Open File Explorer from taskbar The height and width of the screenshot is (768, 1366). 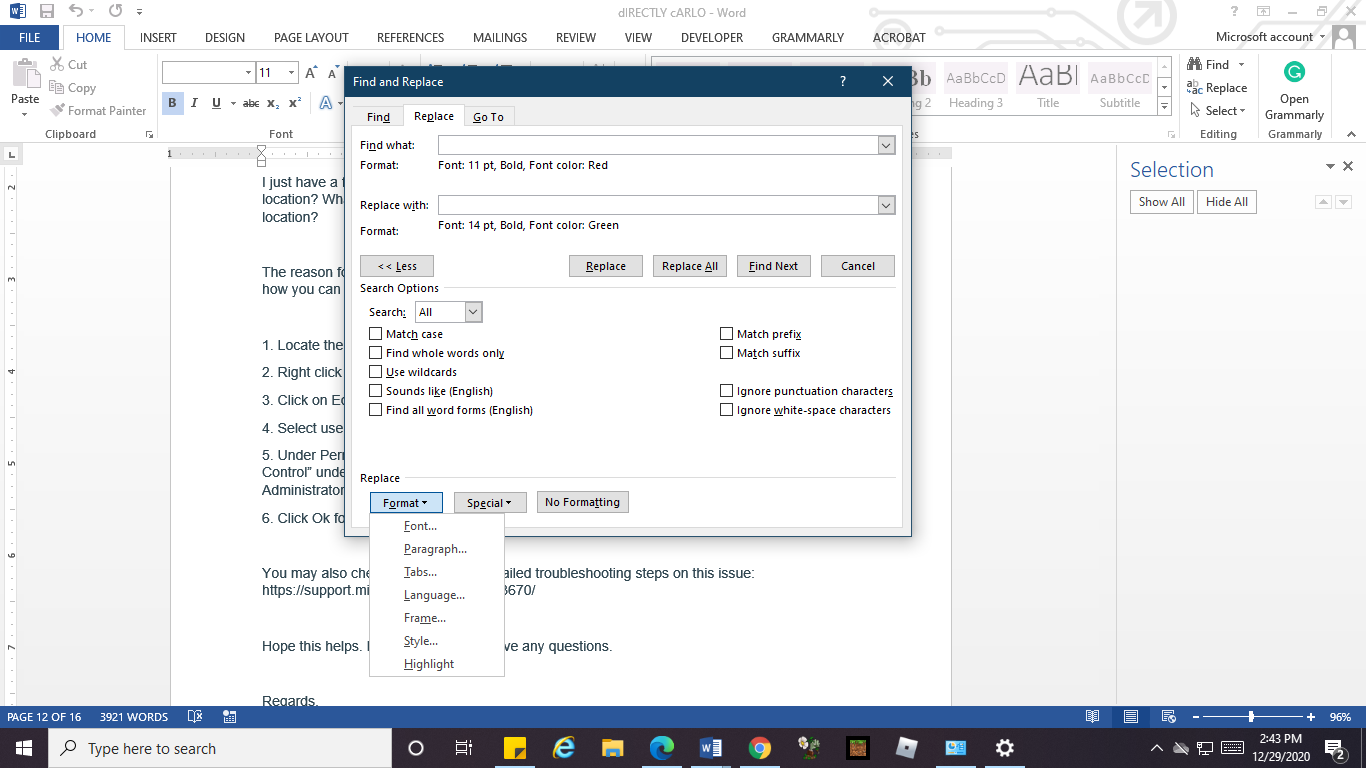click(613, 748)
